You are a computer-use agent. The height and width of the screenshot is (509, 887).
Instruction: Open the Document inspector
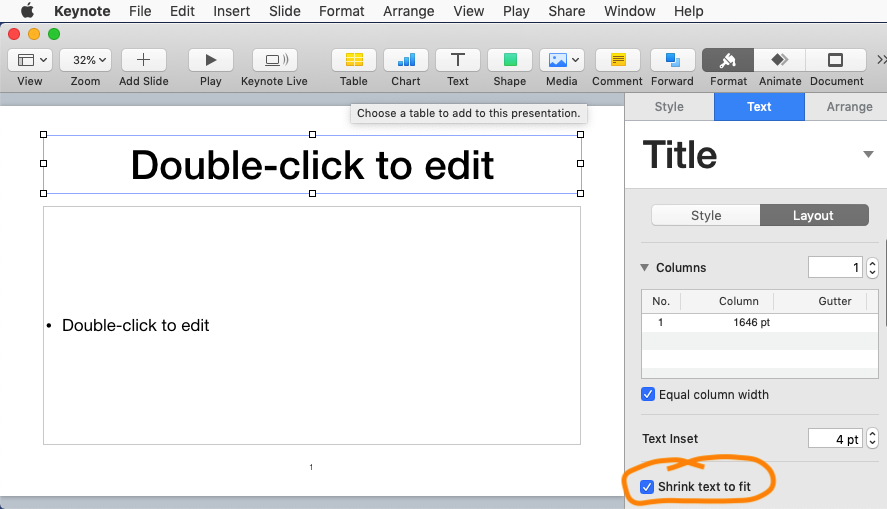(x=836, y=60)
